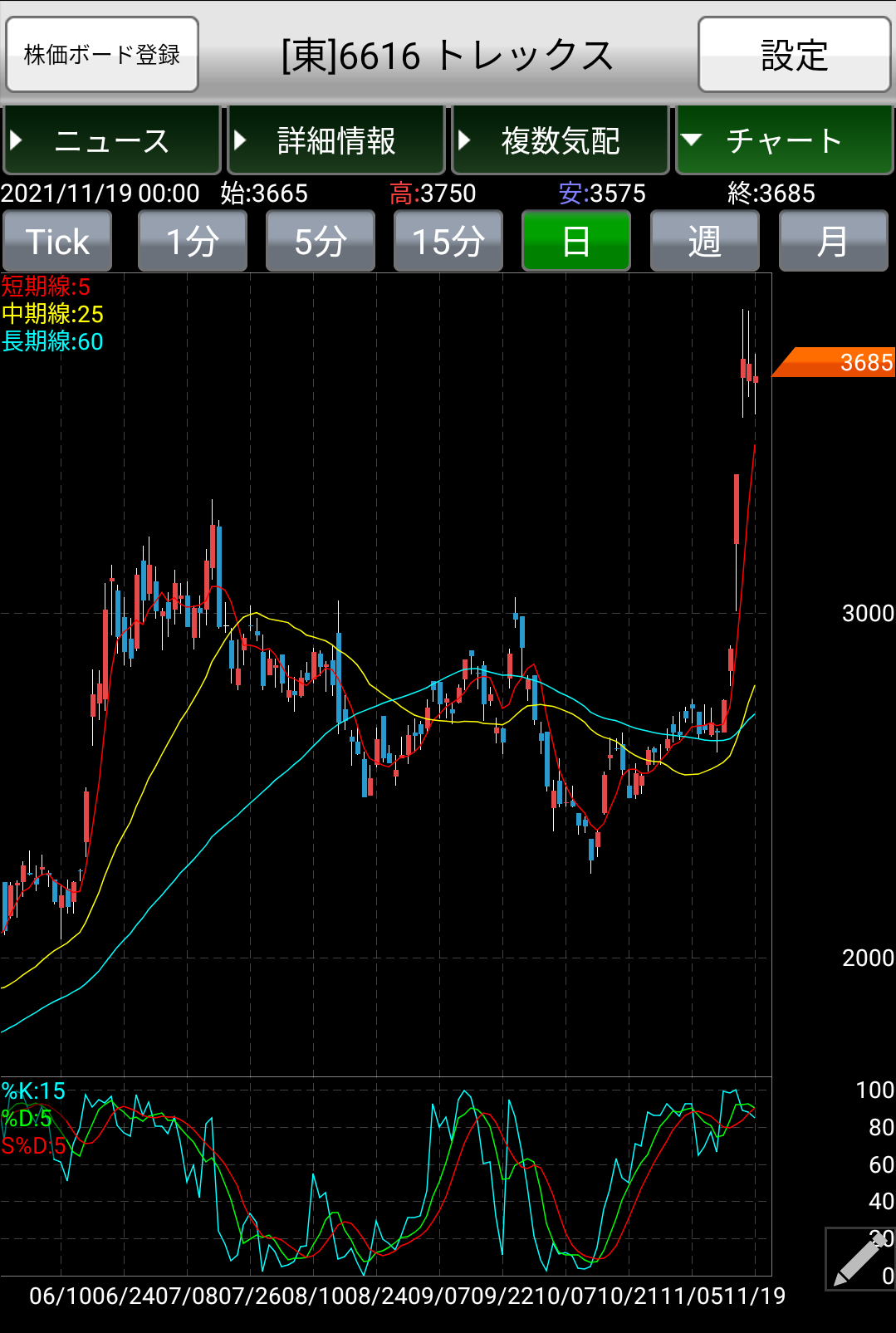Select the 日 daily chart tab
This screenshot has height=1333, width=896.
(x=576, y=241)
